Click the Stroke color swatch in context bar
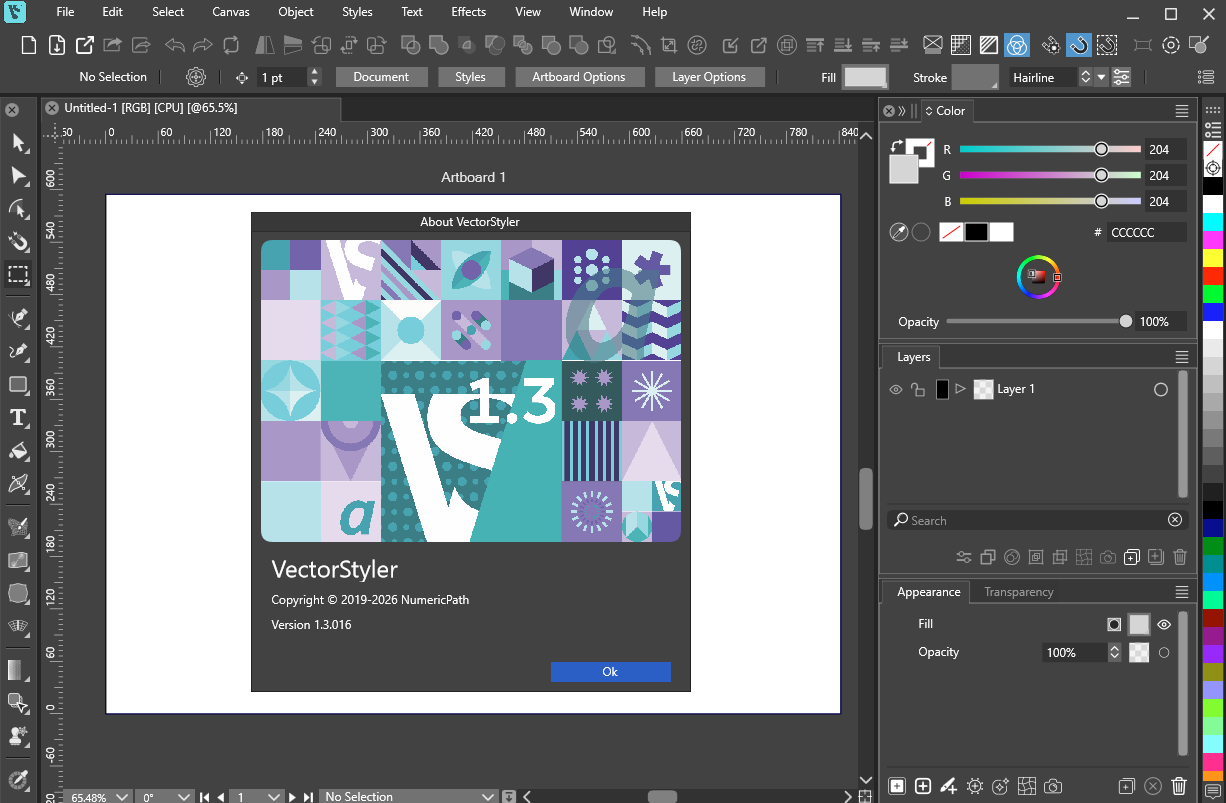1226x803 pixels. coord(975,77)
